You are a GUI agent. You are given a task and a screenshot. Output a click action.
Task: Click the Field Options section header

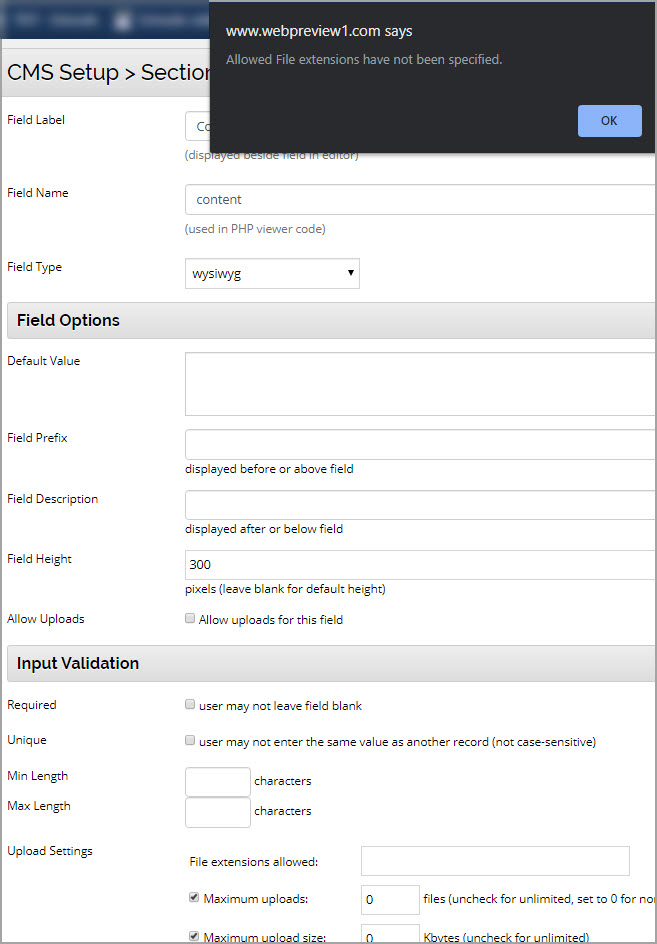click(69, 321)
